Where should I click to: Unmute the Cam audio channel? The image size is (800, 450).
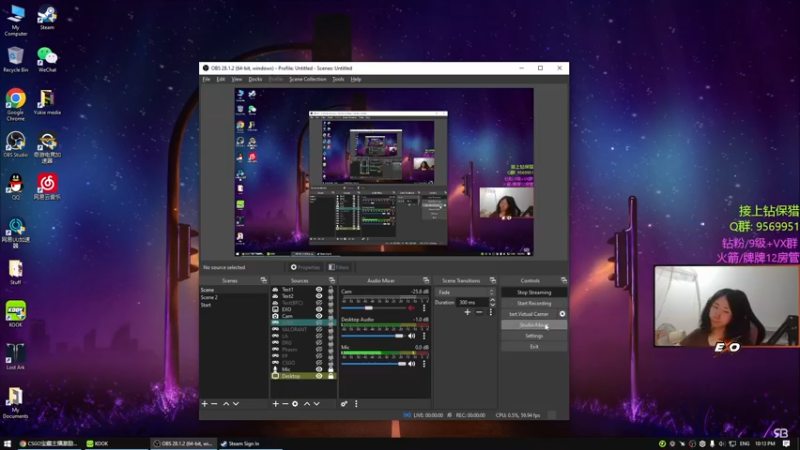[x=412, y=308]
